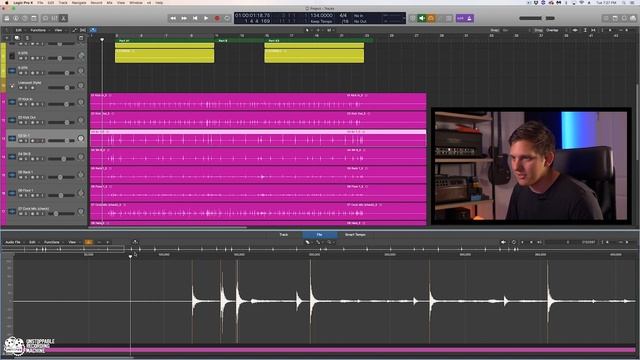Toggle the Flex show/hide button

(x=83, y=30)
